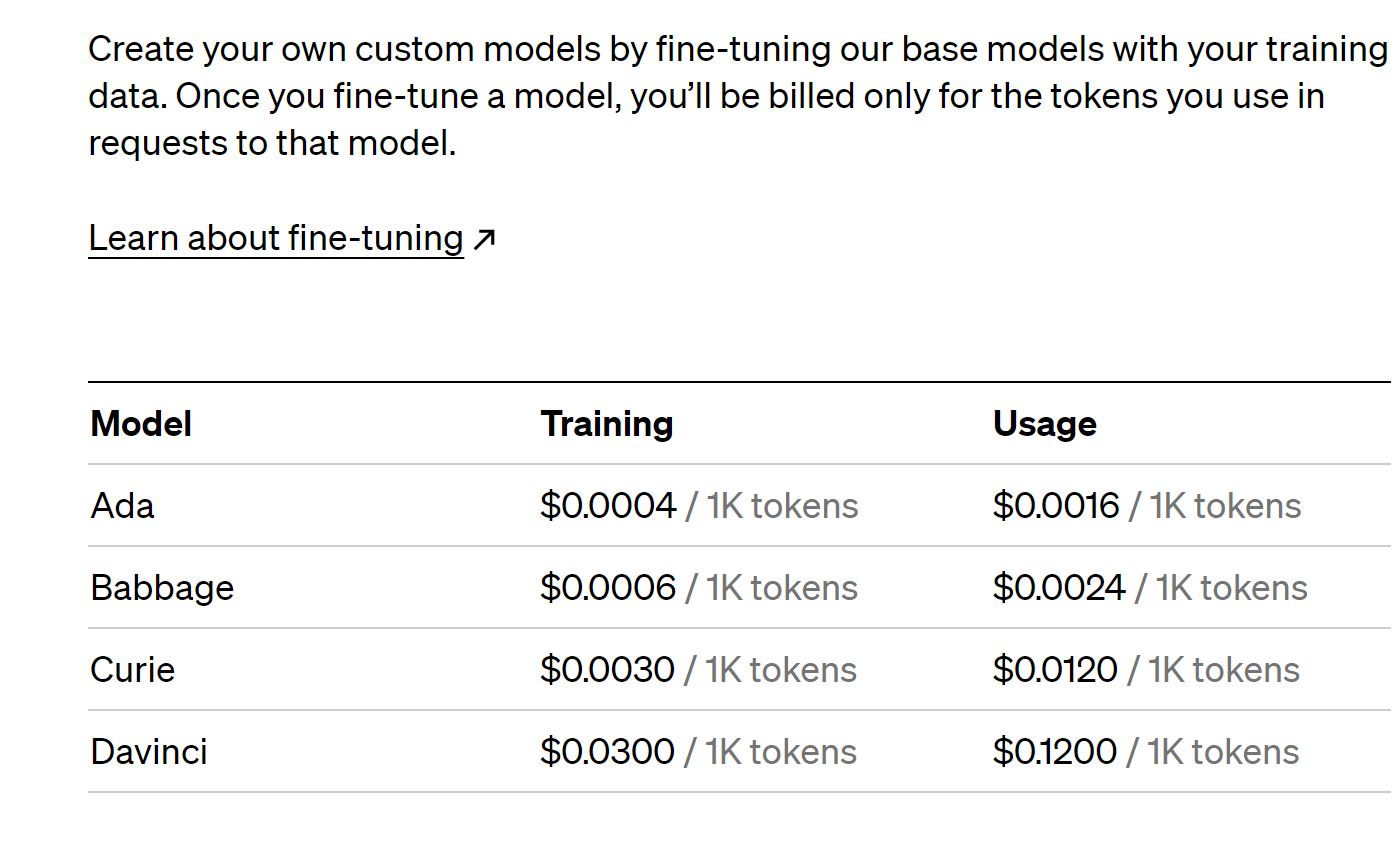Click the external arrow icon beside fine-tuning link
The image size is (1399, 857).
tap(484, 239)
